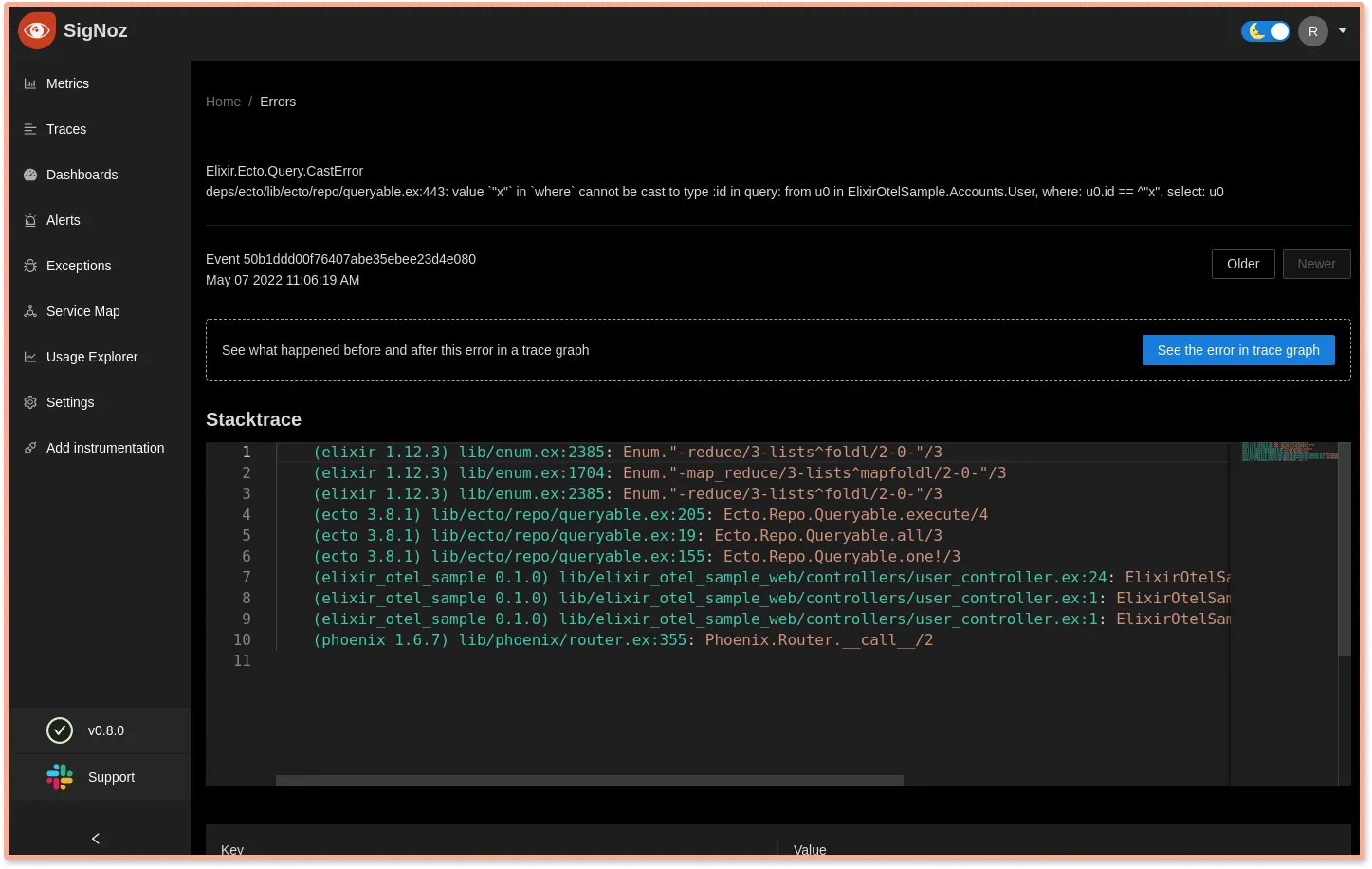Click the R user avatar

pyautogui.click(x=1313, y=31)
